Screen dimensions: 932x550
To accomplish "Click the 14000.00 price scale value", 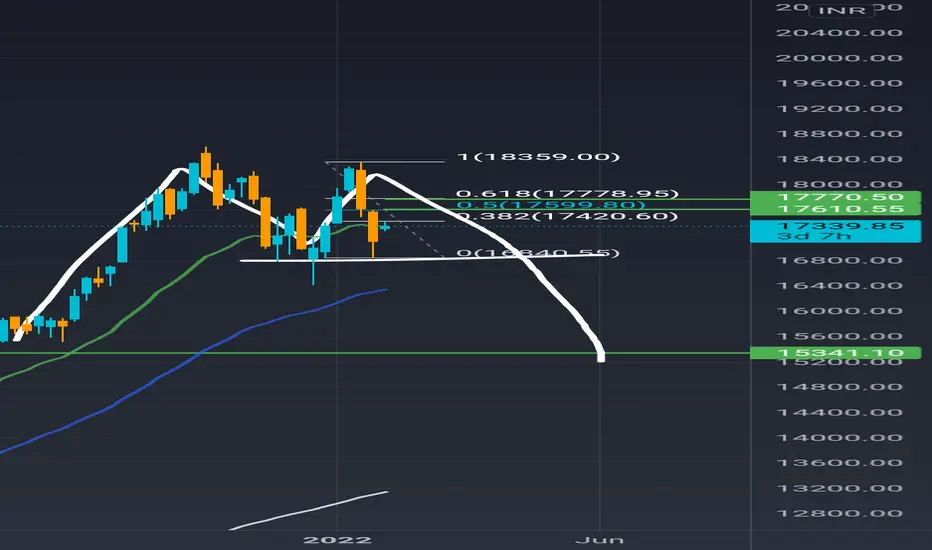I will (x=839, y=438).
